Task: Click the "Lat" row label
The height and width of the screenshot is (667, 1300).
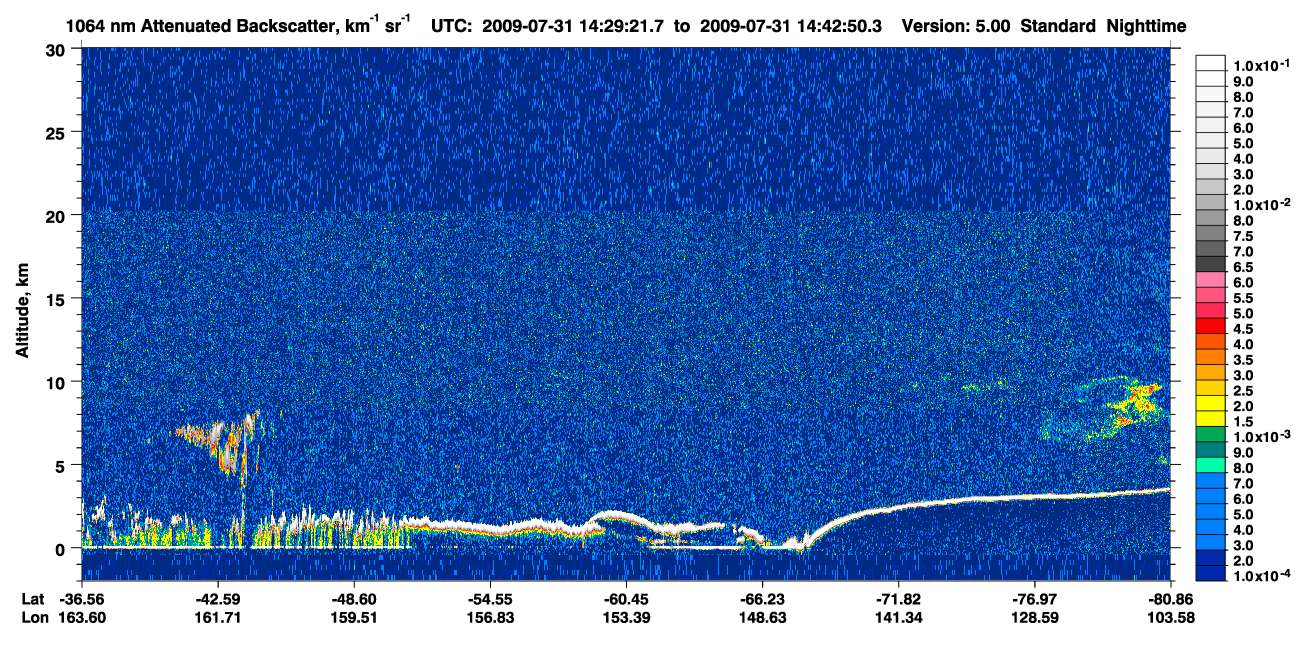Action: [x=33, y=599]
